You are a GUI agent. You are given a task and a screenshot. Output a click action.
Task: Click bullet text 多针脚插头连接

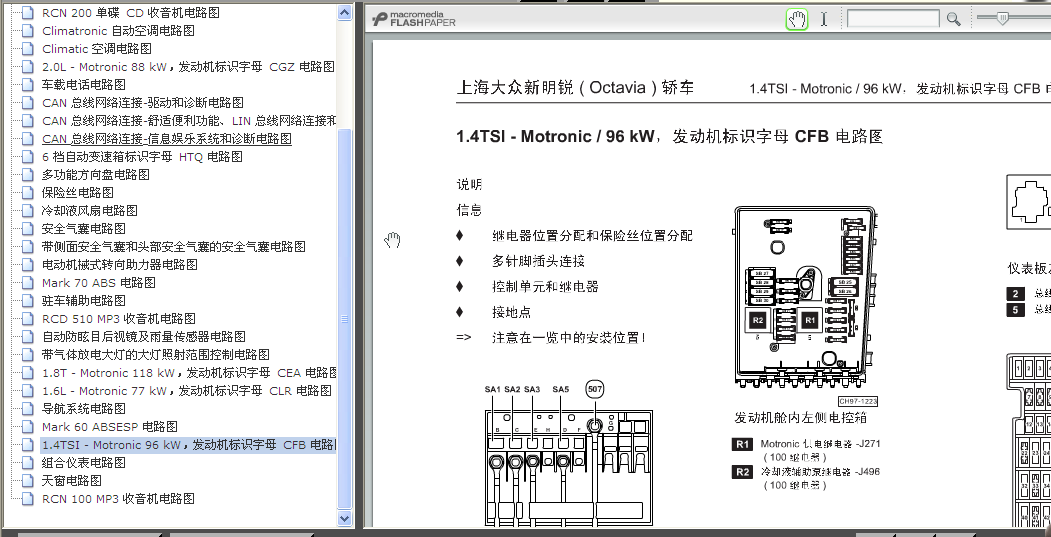pyautogui.click(x=538, y=261)
